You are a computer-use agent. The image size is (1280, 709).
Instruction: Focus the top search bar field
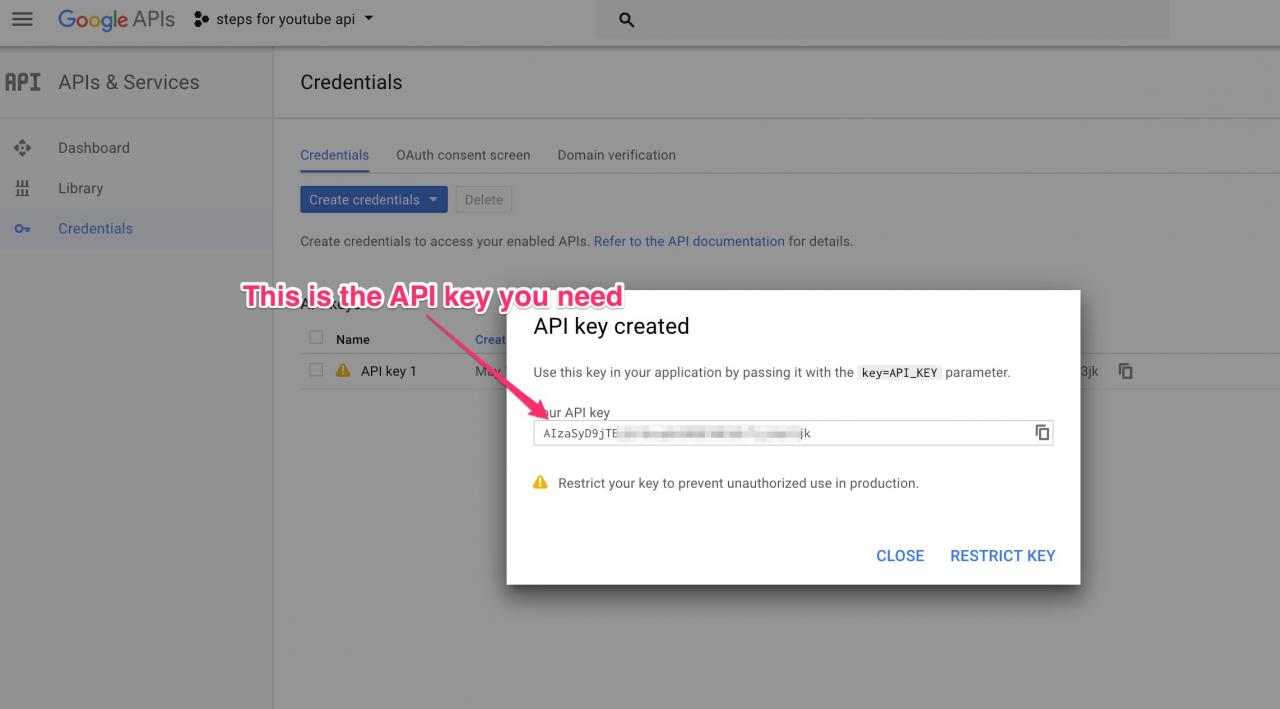click(882, 20)
